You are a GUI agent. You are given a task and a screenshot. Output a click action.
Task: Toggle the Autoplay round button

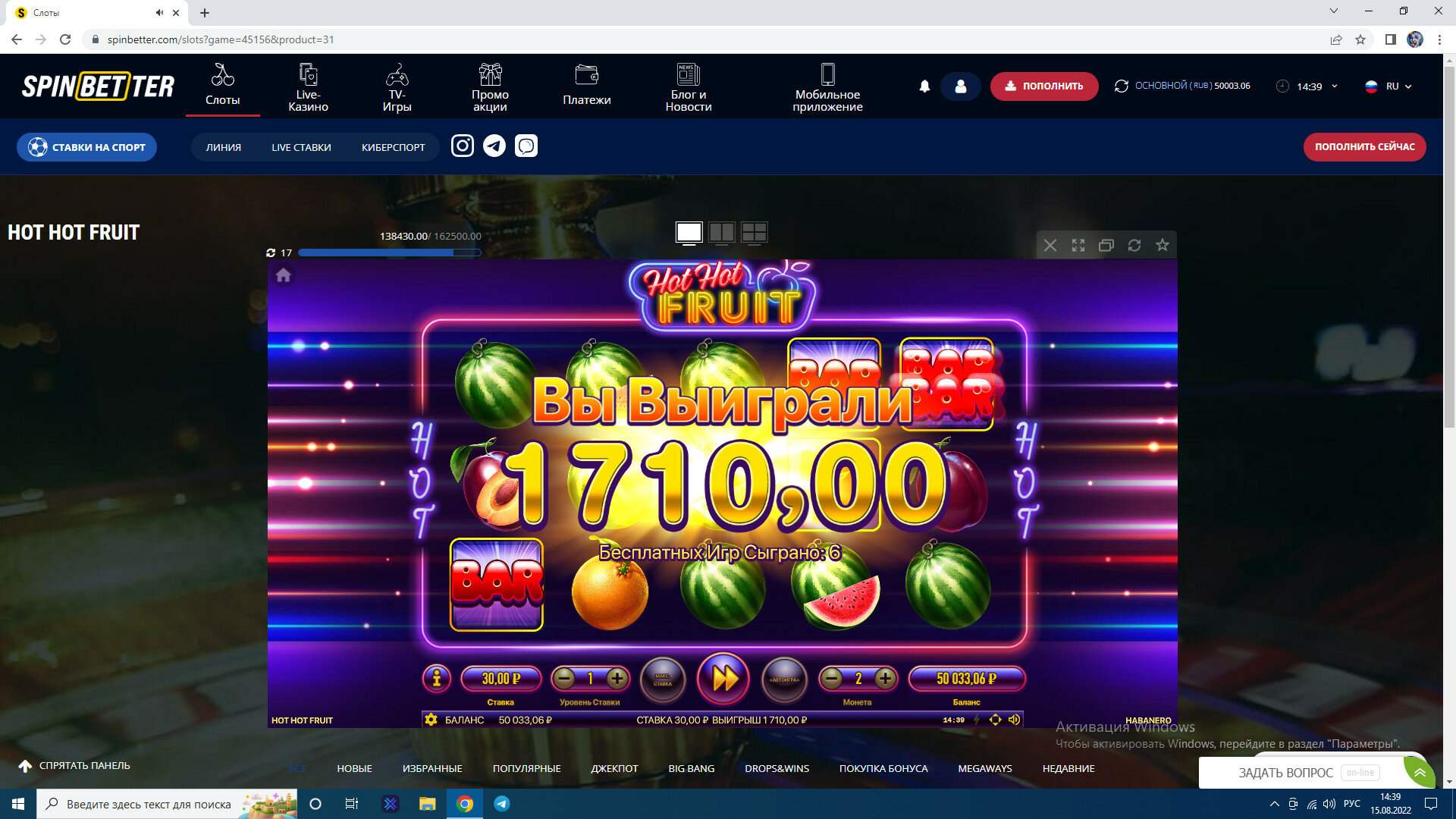784,679
